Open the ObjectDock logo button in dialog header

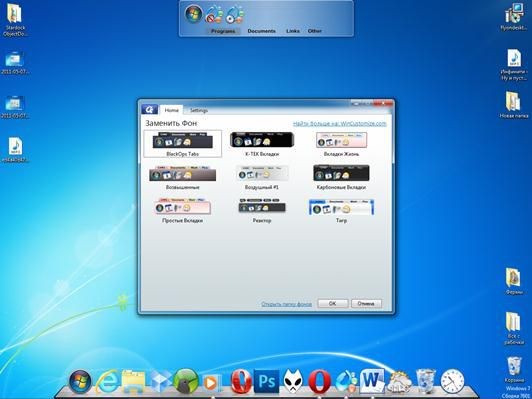point(150,110)
